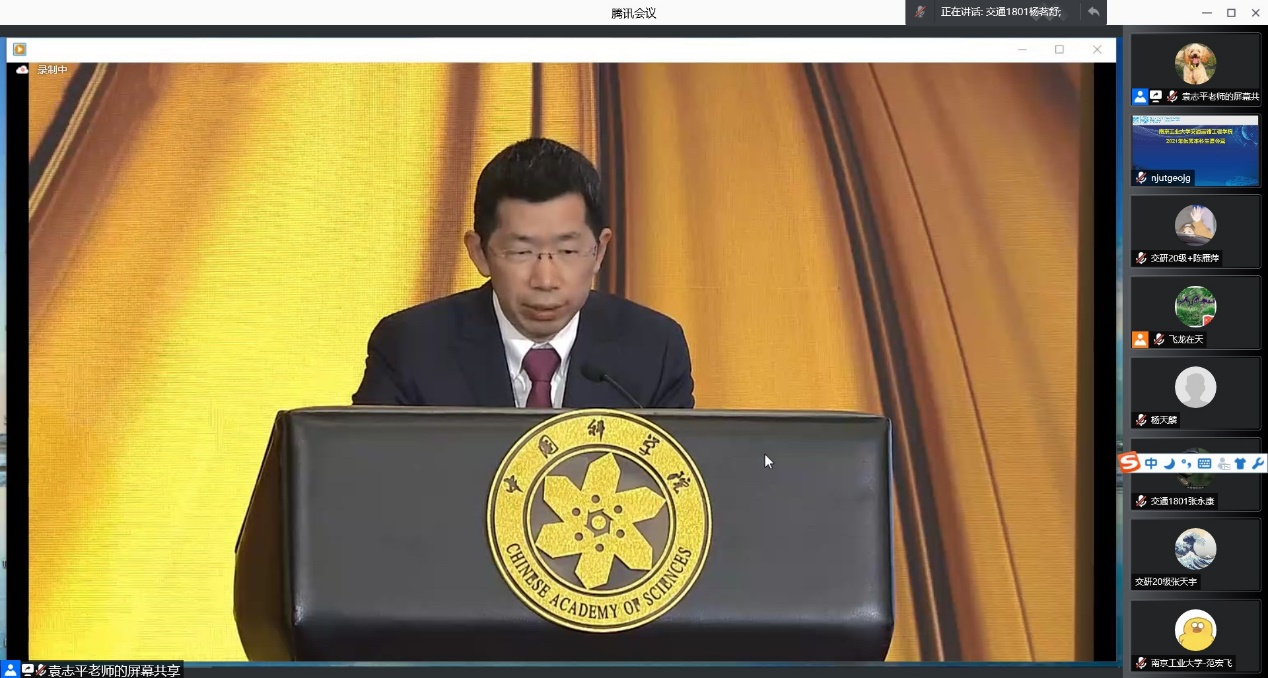Maximize the Tencent Meeting window
1268x678 pixels.
coord(1231,13)
